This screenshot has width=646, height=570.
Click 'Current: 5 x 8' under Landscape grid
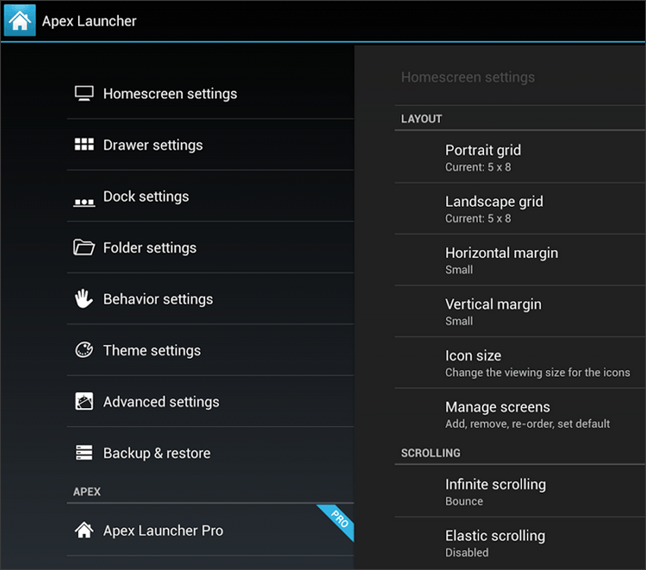478,218
